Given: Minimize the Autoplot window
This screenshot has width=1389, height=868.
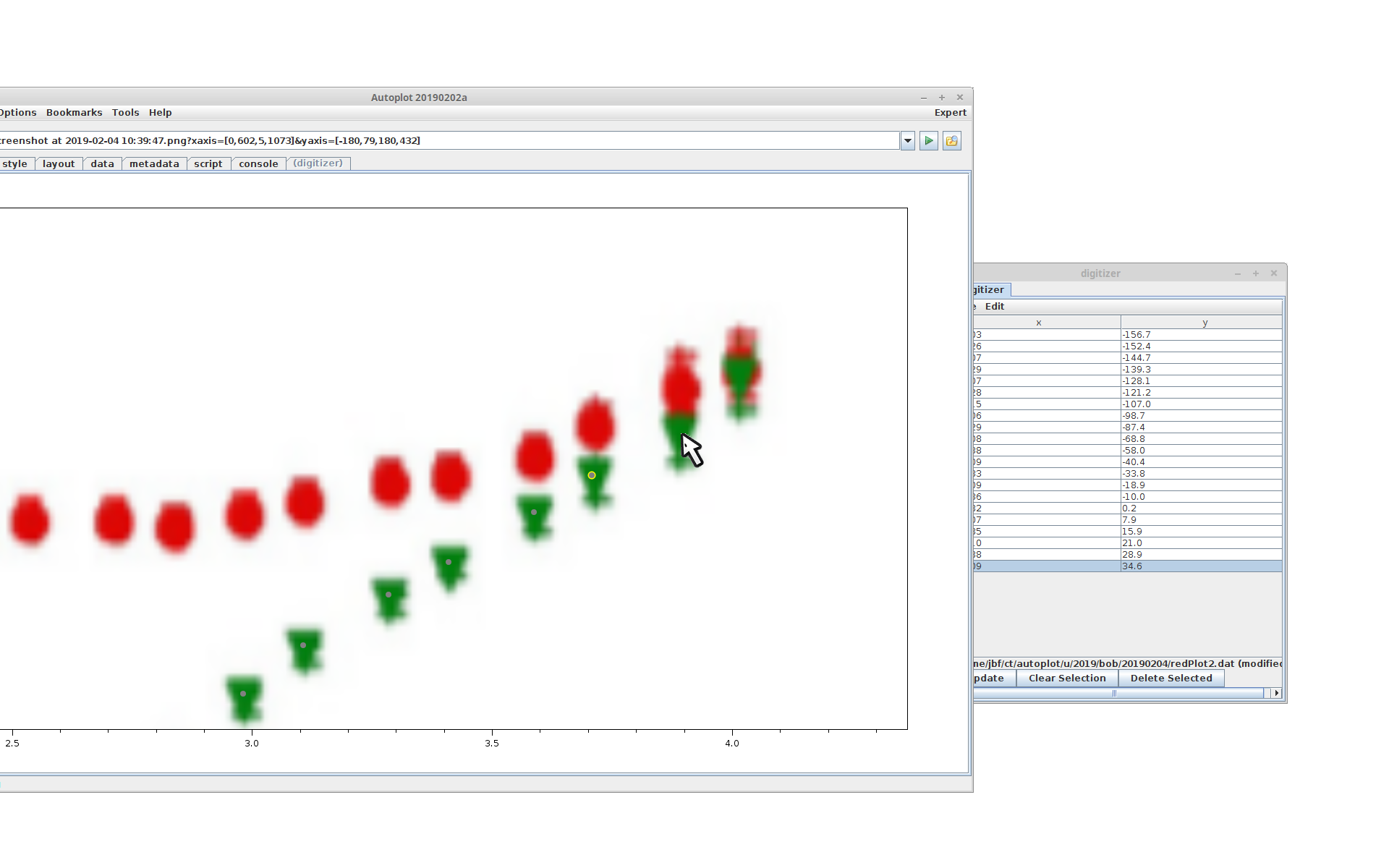Looking at the screenshot, I should (924, 98).
